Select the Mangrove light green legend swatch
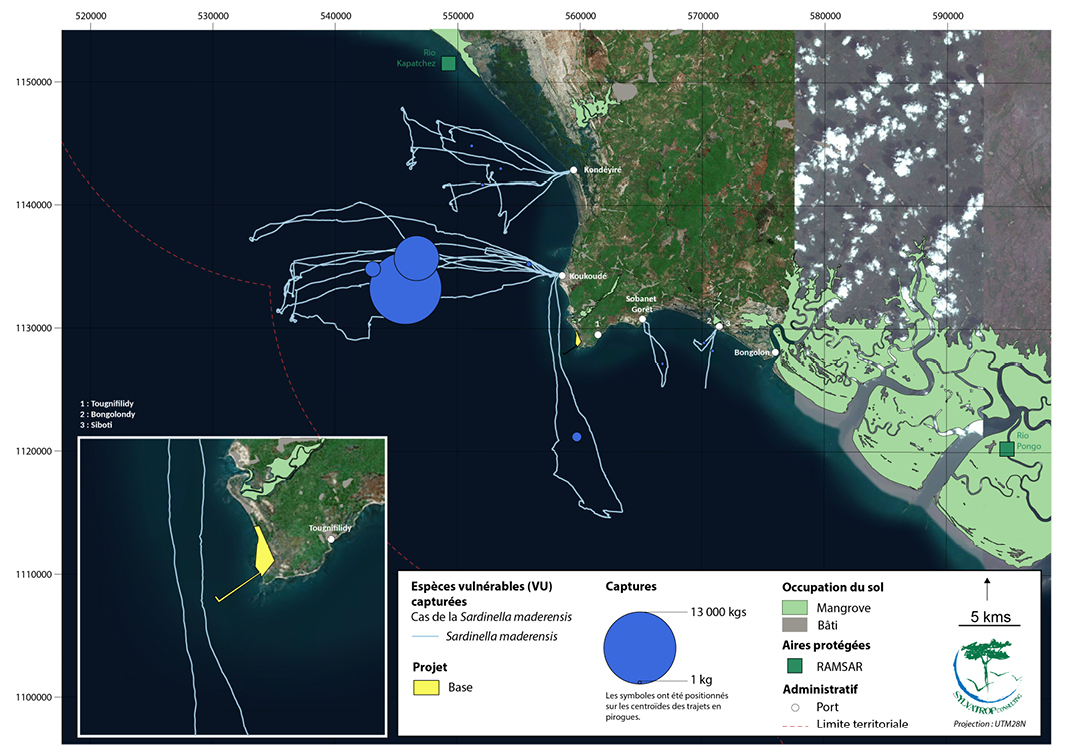The image size is (1069, 756). (x=795, y=607)
